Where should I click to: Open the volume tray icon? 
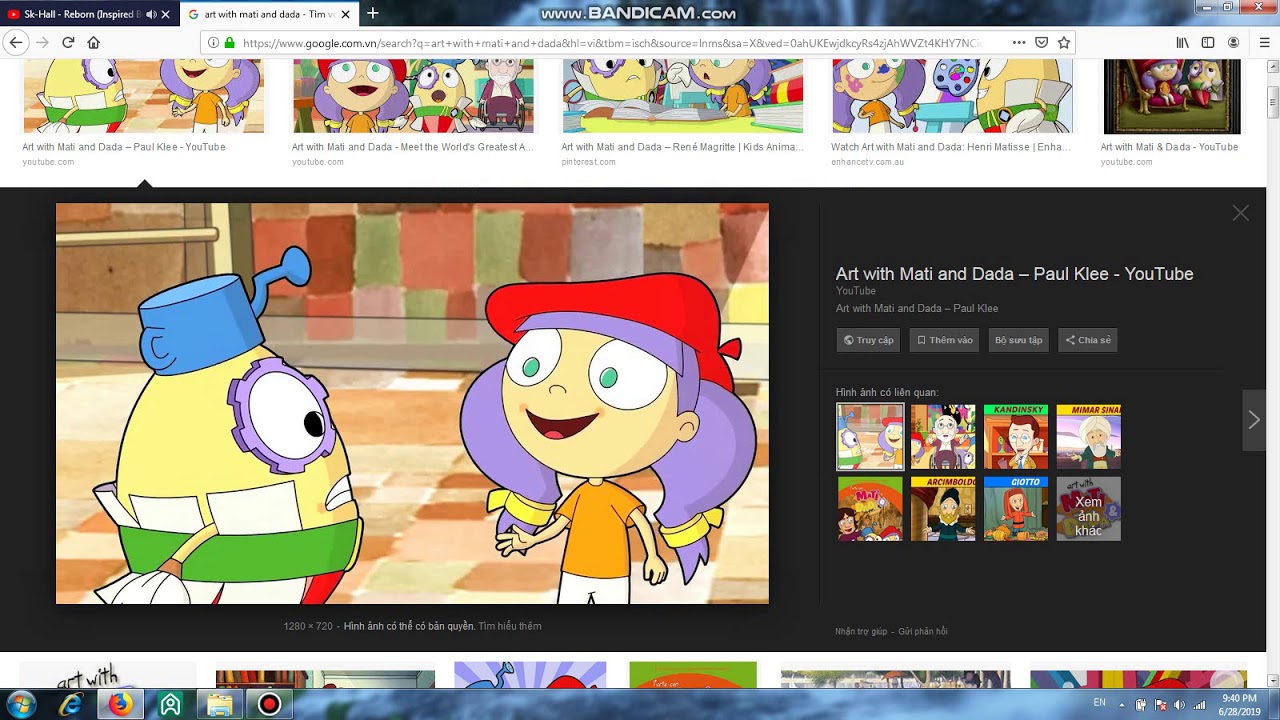pos(1179,705)
